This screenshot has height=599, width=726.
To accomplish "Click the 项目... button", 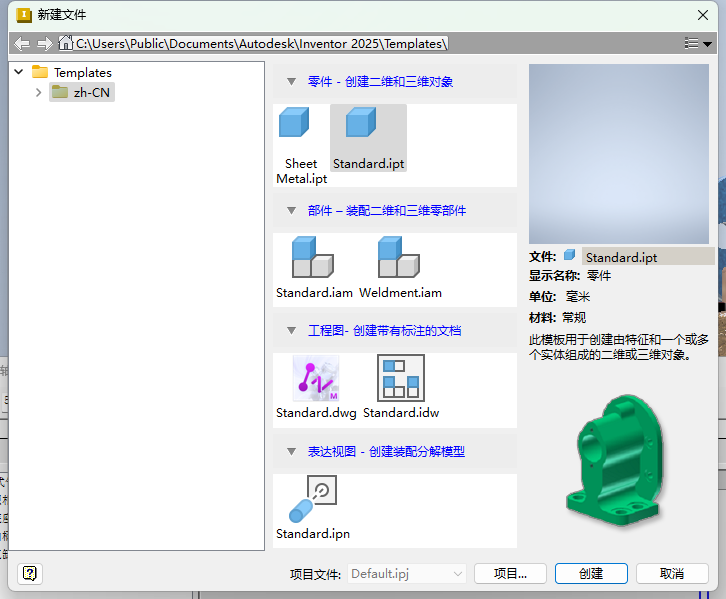I will pos(510,574).
